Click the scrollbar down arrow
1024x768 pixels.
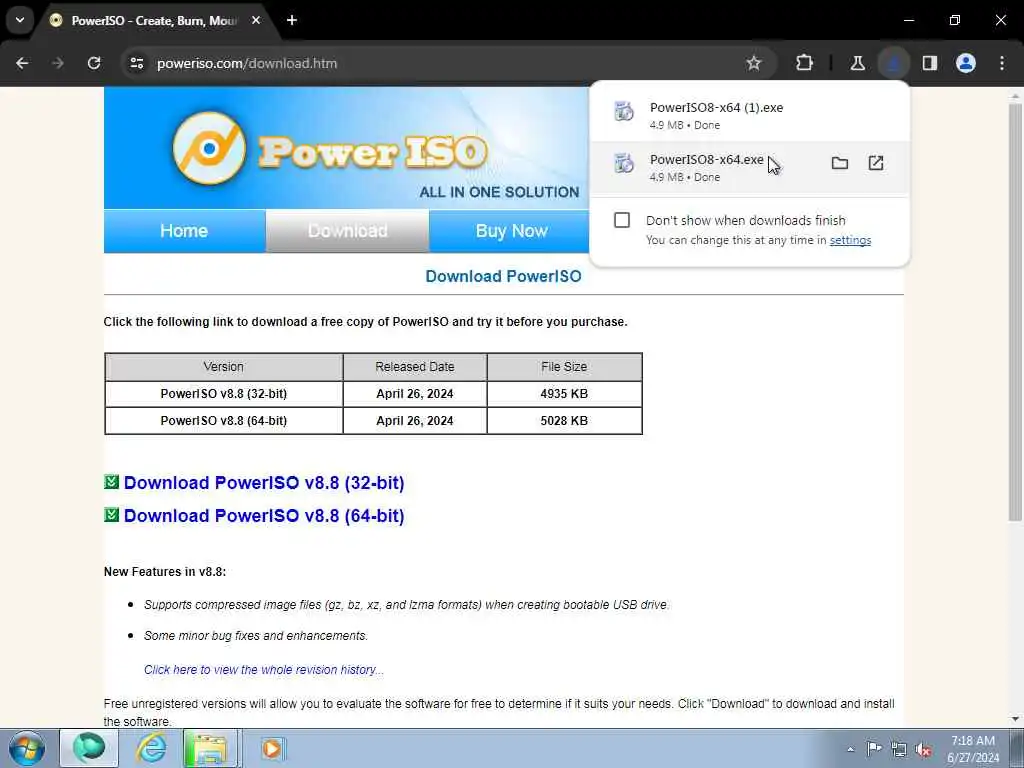[x=1015, y=719]
